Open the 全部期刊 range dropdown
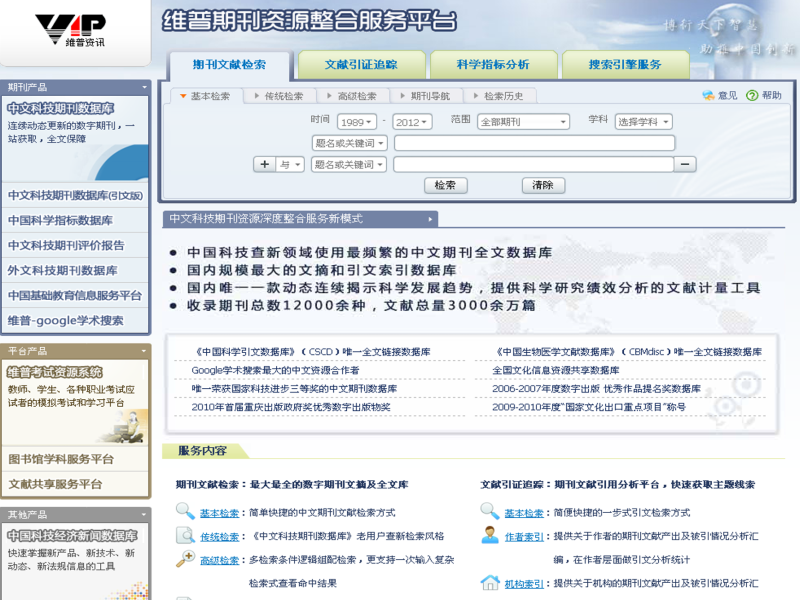Image resolution: width=800 pixels, height=600 pixels. tap(523, 122)
